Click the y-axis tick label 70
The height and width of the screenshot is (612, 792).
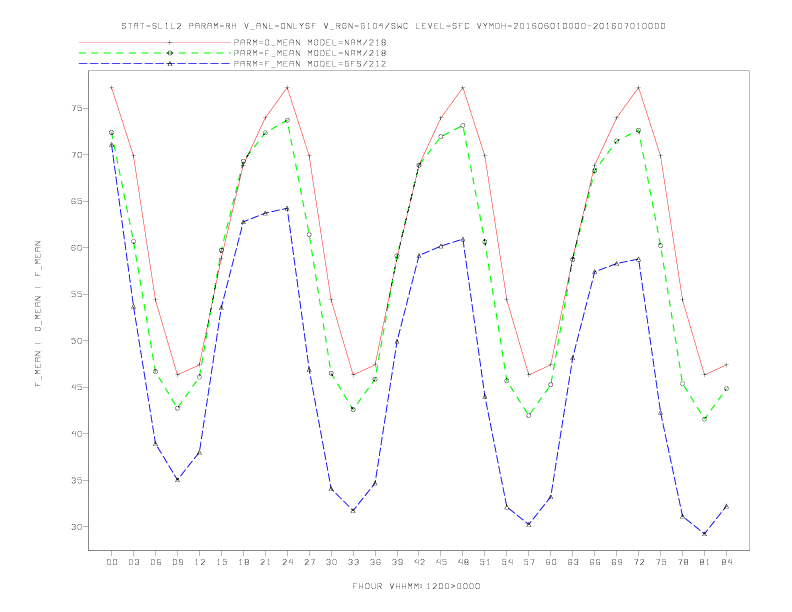tap(76, 155)
